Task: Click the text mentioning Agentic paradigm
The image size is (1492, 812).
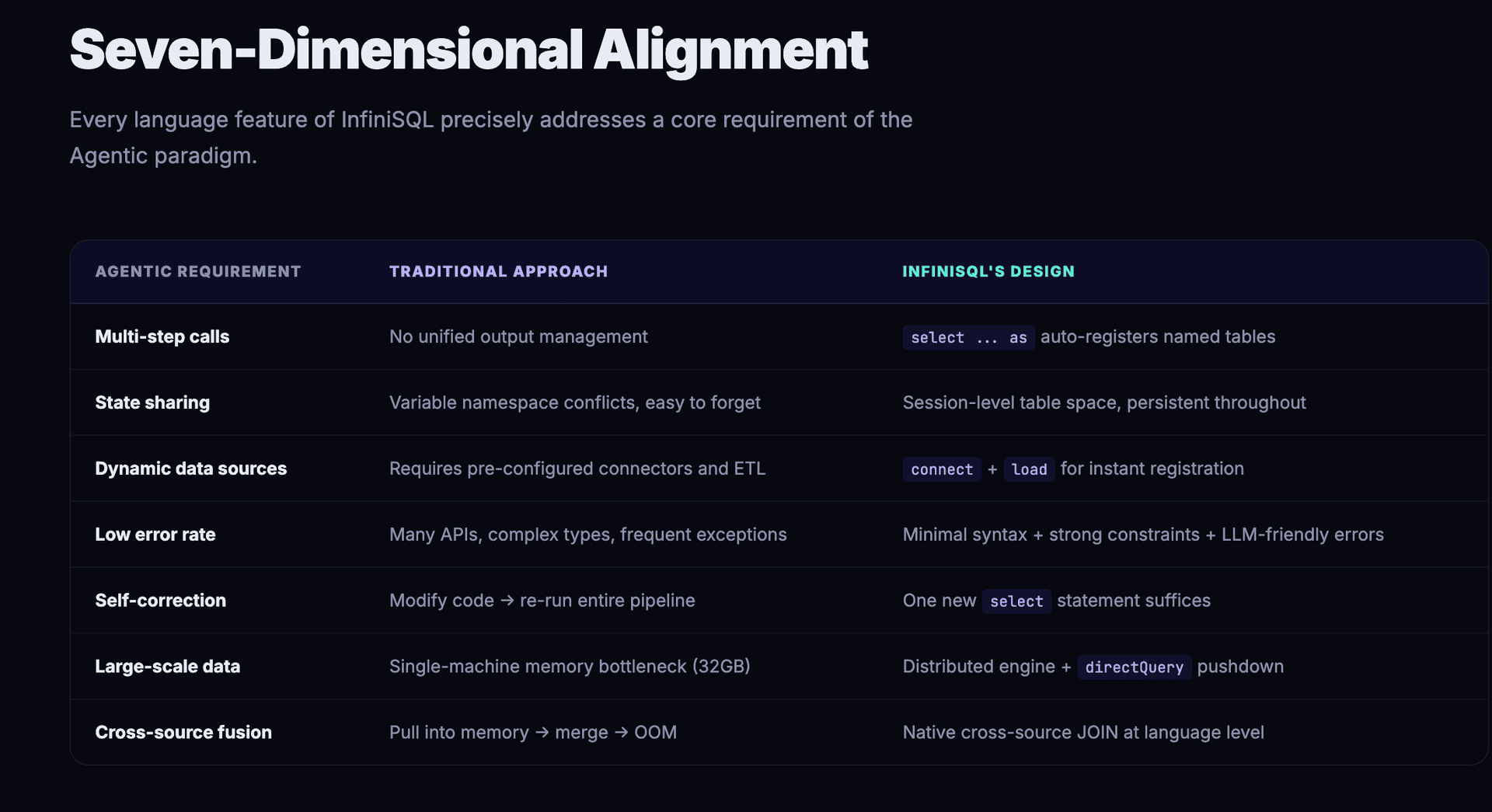Action: [491, 138]
